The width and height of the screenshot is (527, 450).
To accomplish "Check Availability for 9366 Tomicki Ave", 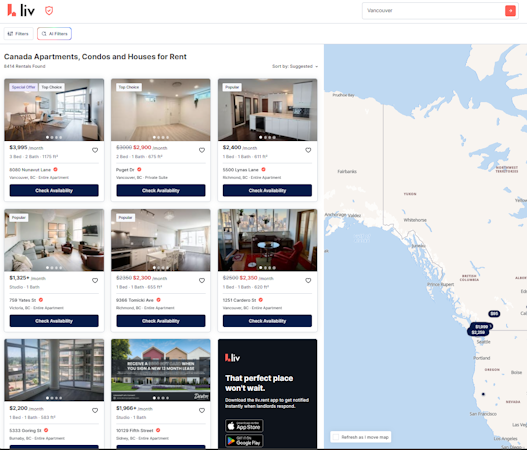I will pos(161,321).
